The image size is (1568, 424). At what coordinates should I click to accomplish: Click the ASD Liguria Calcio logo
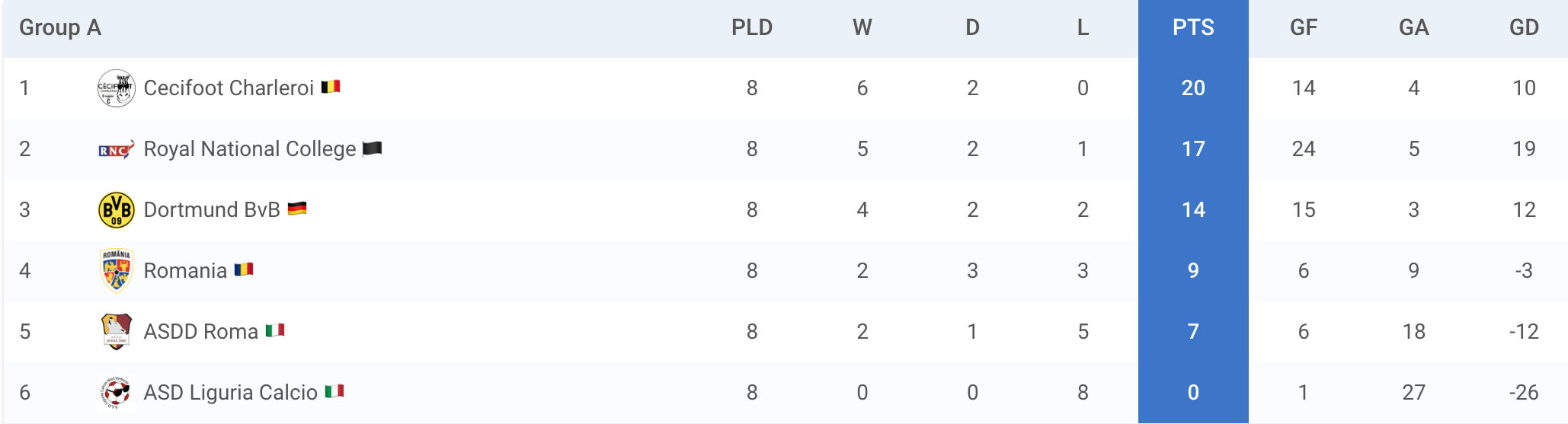[x=117, y=393]
